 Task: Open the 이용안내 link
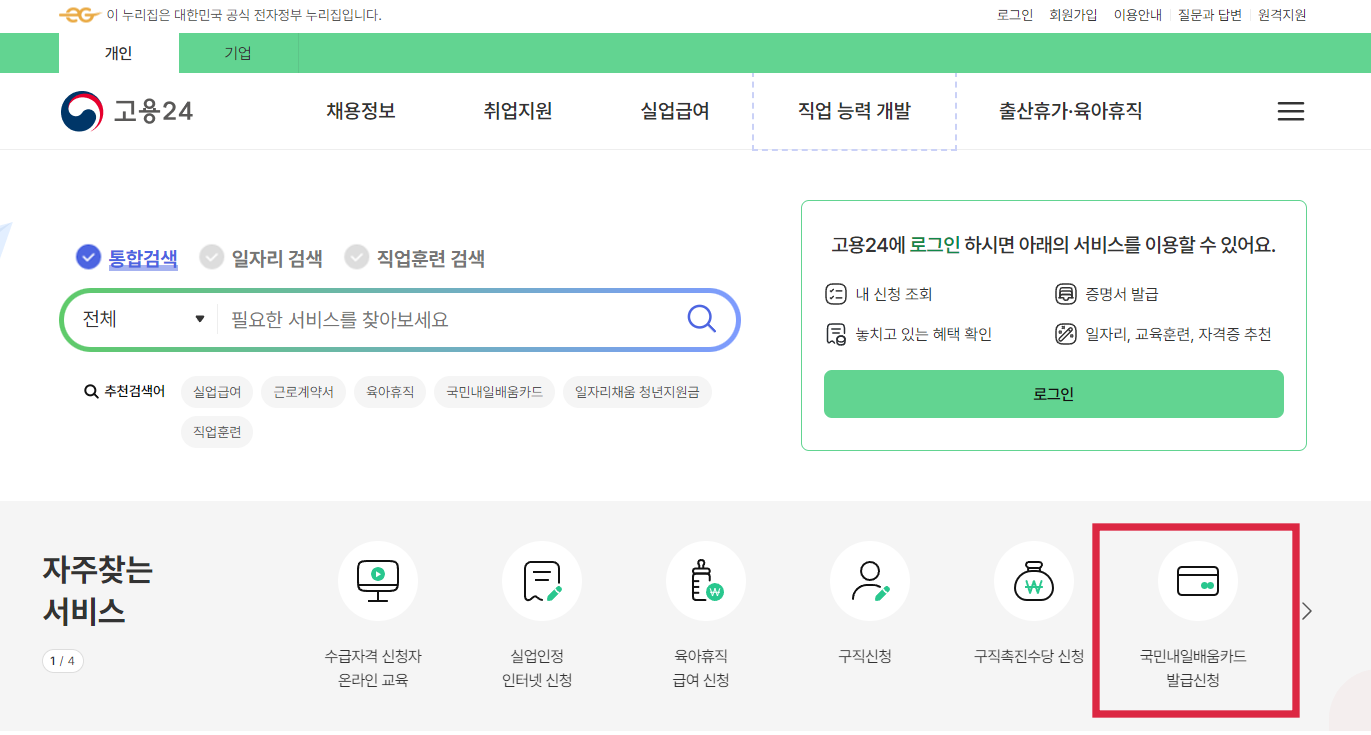[x=1137, y=15]
